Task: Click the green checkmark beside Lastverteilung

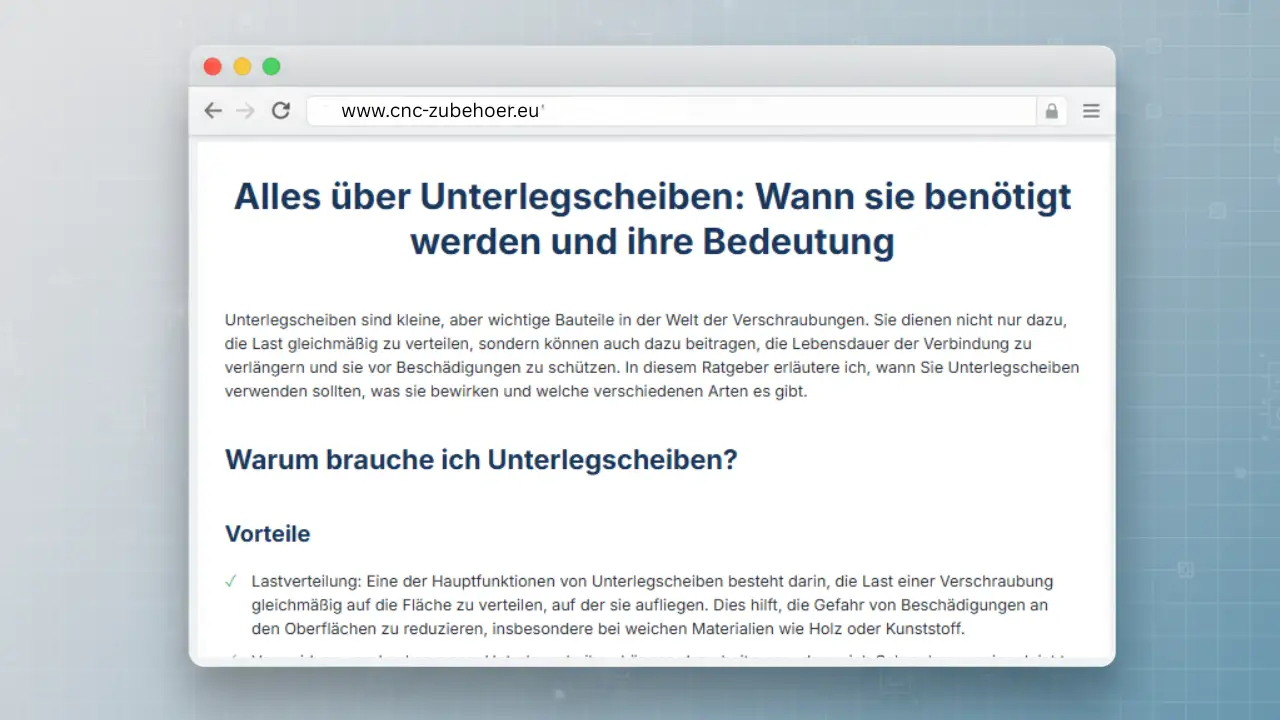Action: tap(231, 581)
